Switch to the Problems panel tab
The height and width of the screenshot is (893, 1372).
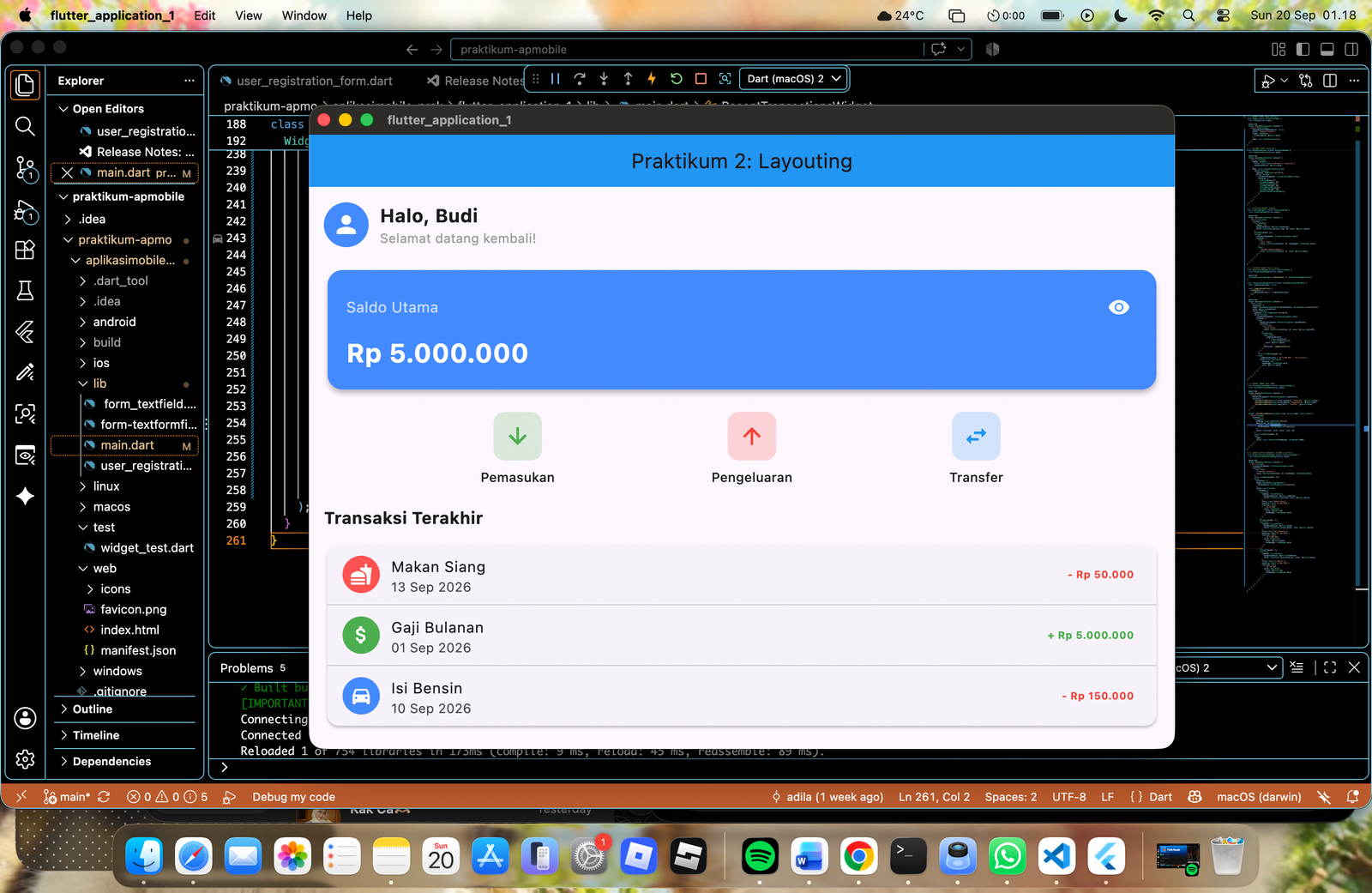click(x=246, y=668)
